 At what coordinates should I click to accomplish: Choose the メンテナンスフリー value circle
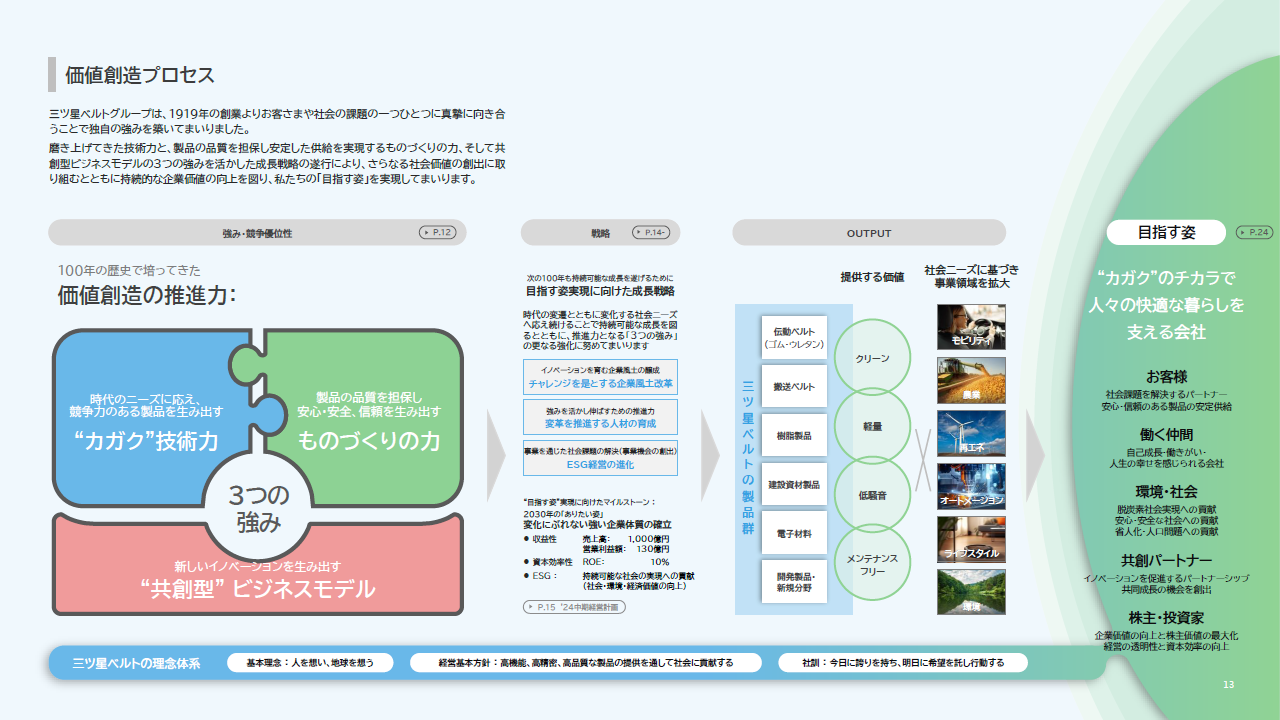click(872, 564)
